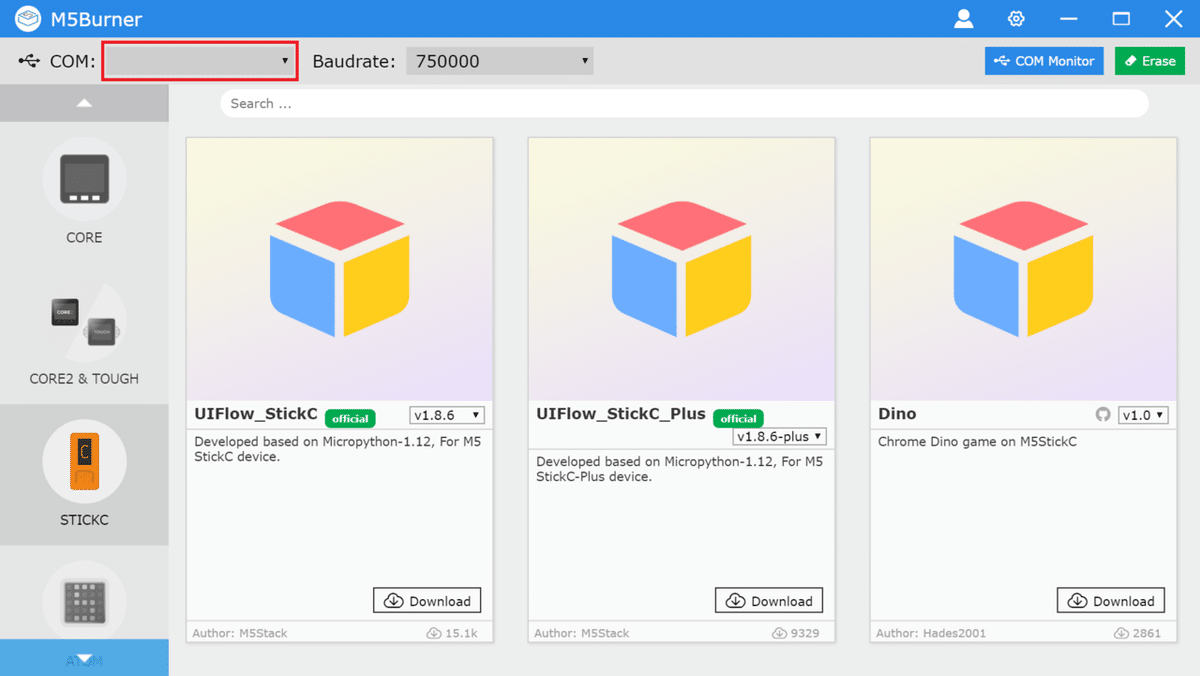The image size is (1200, 676).
Task: Click the COM Monitor button
Action: pyautogui.click(x=1045, y=61)
